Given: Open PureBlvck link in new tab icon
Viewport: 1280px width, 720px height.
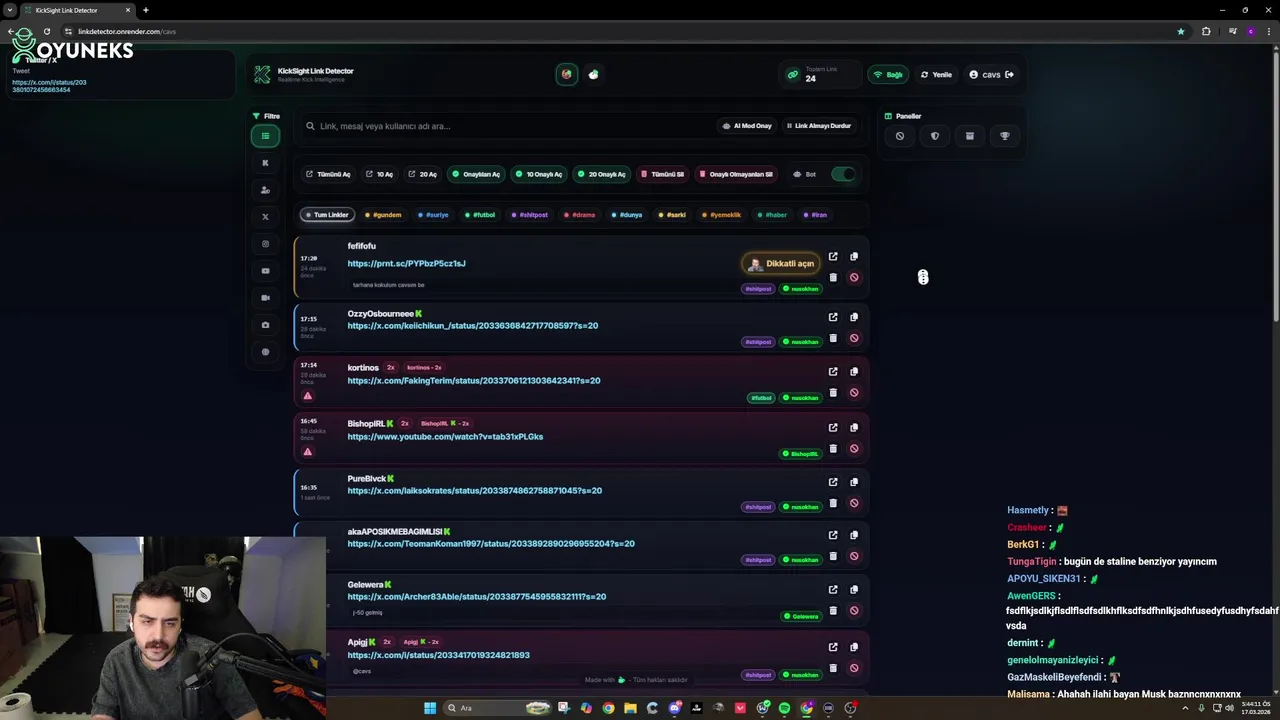Looking at the screenshot, I should coord(833,482).
